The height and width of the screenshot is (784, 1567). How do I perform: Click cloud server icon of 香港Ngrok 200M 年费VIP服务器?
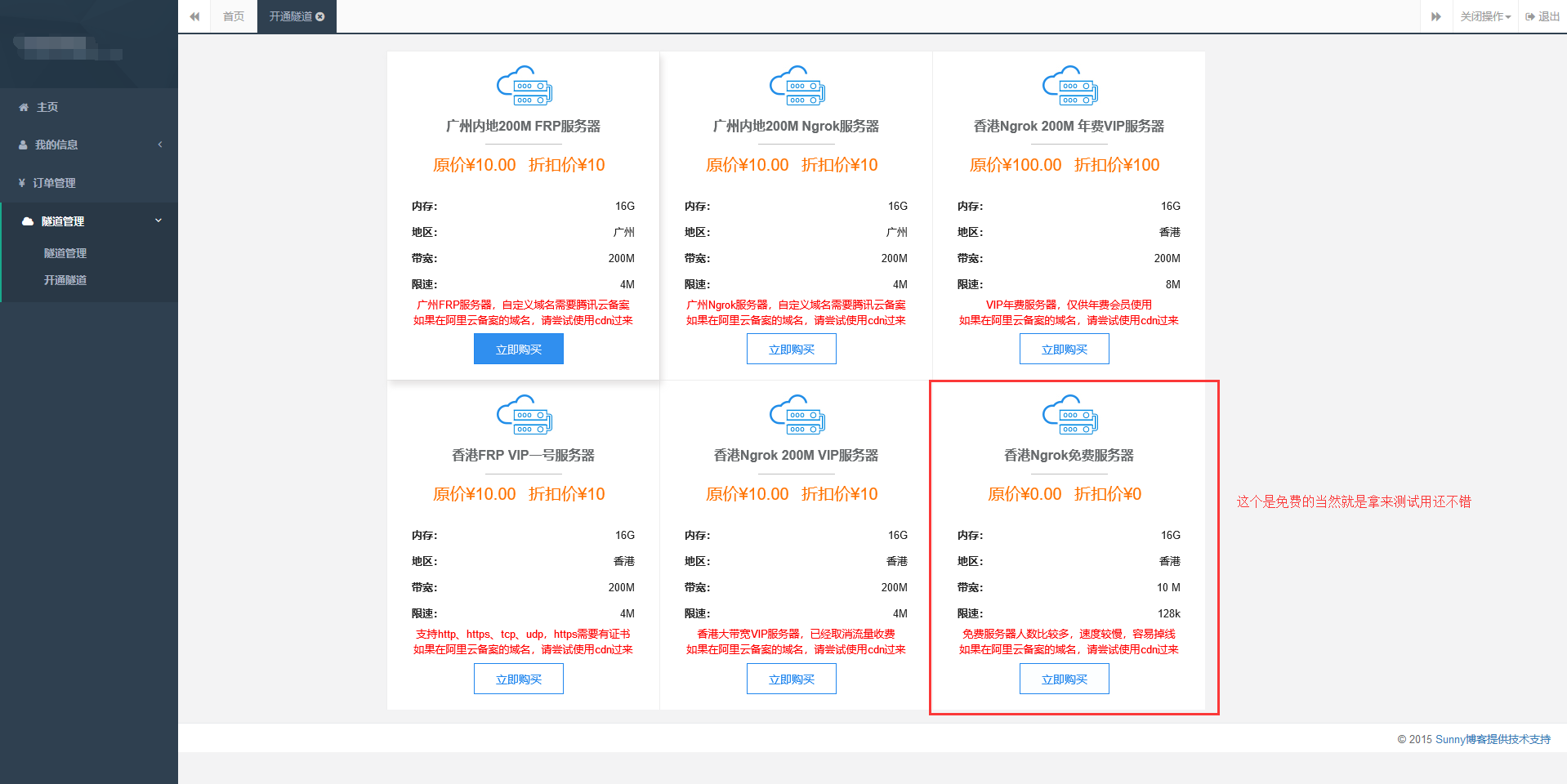tap(1069, 86)
